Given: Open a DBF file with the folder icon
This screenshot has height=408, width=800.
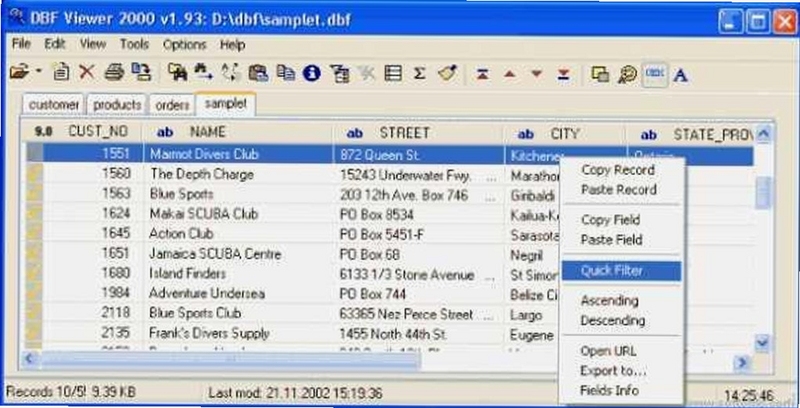Looking at the screenshot, I should 19,73.
